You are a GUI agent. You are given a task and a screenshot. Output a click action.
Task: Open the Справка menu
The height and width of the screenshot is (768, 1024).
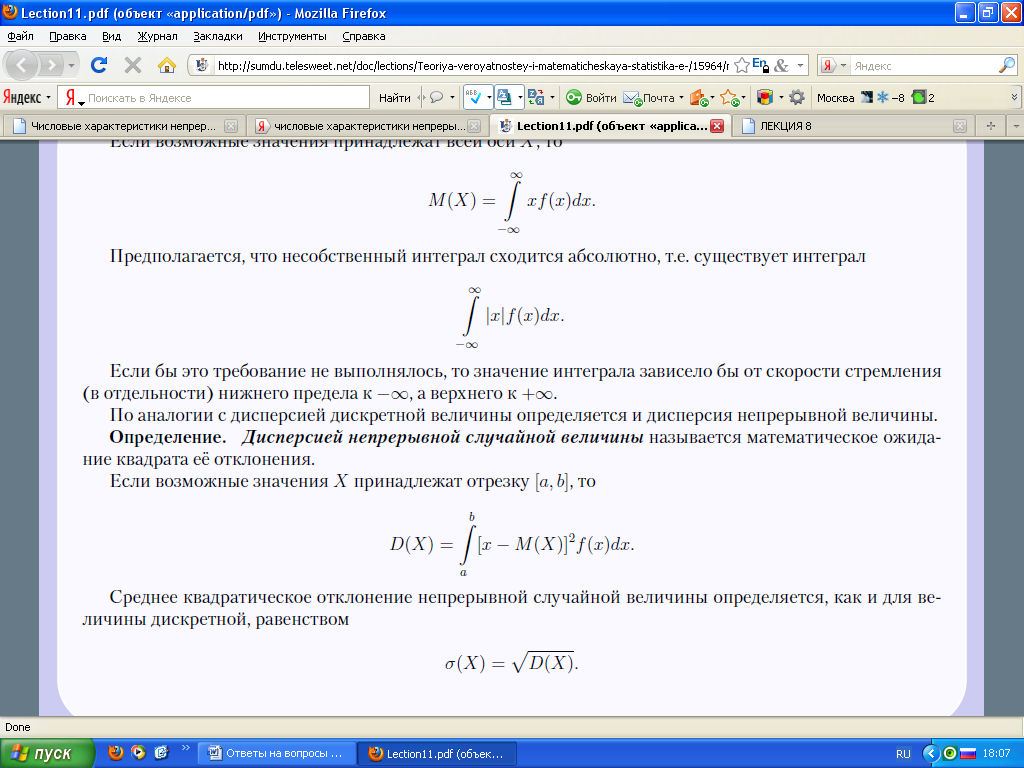pos(364,37)
